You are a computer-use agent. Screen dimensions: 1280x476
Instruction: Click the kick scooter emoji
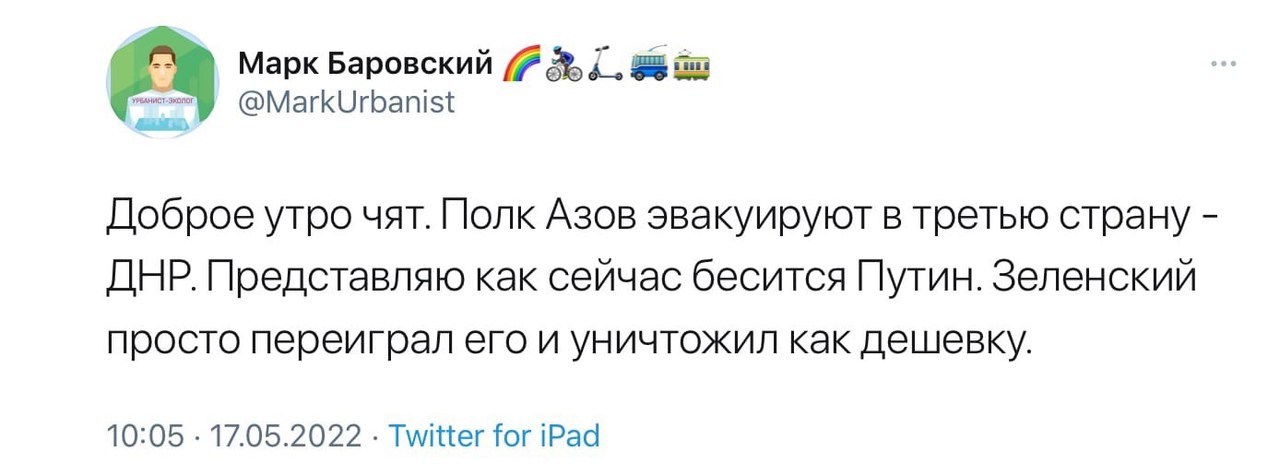click(605, 66)
